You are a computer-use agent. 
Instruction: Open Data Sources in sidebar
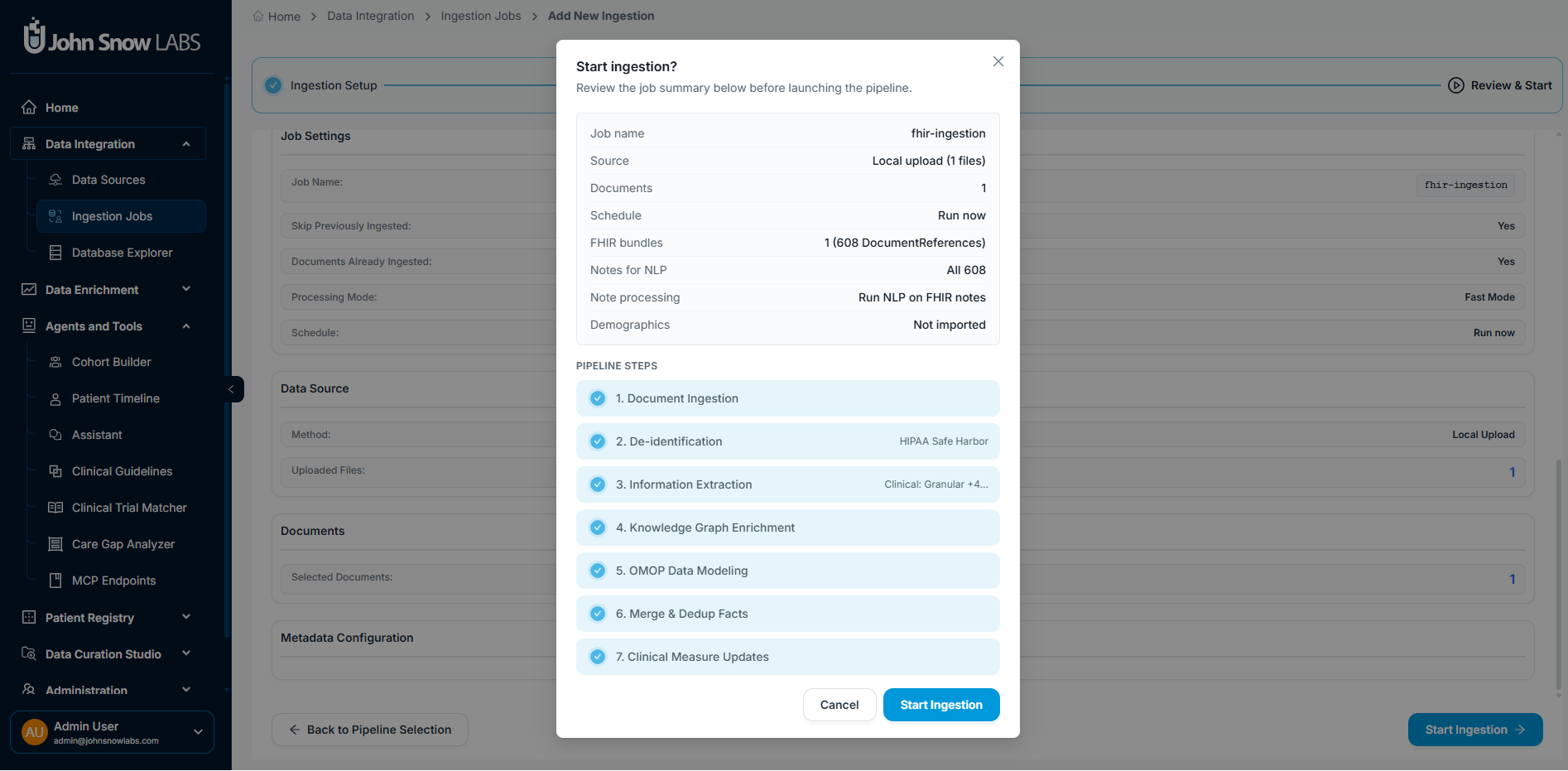click(x=121, y=180)
